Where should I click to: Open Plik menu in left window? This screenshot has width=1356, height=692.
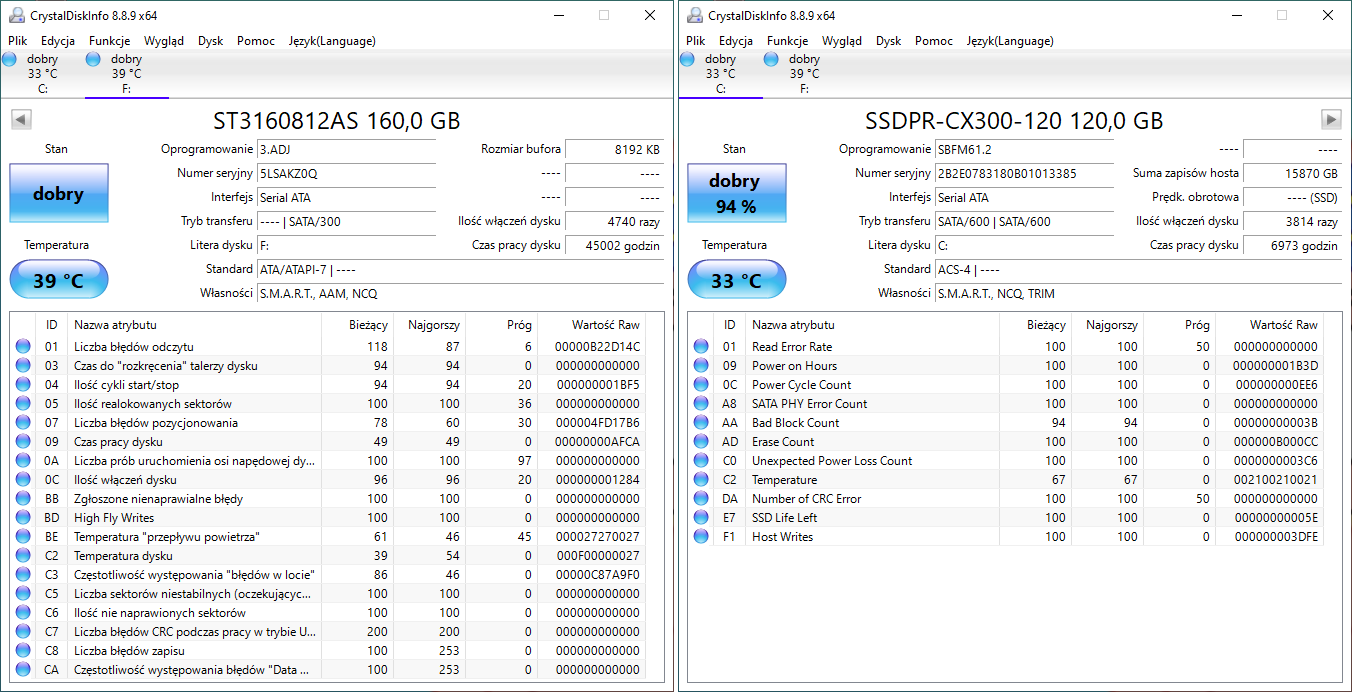(x=18, y=41)
